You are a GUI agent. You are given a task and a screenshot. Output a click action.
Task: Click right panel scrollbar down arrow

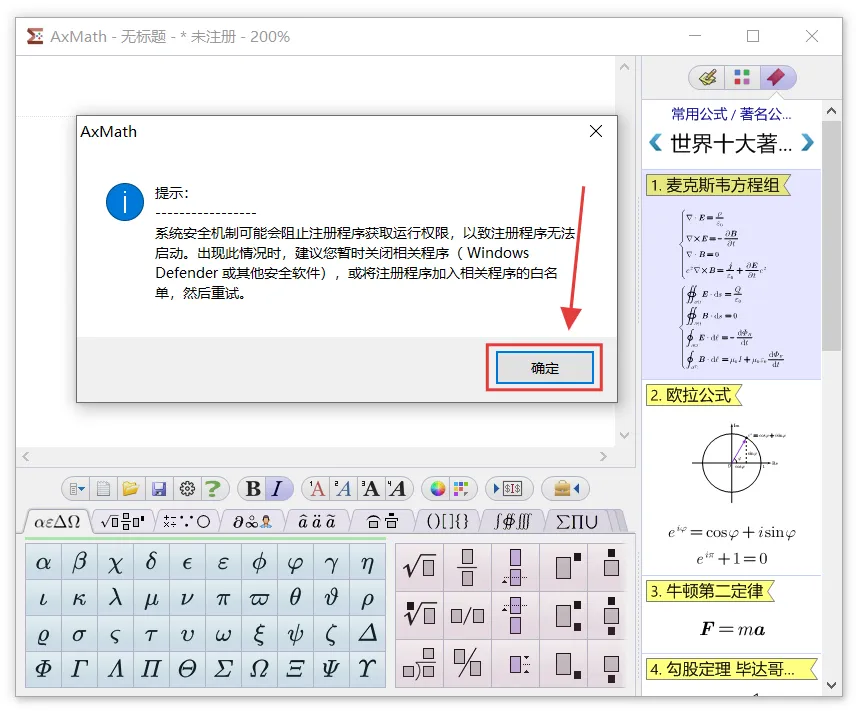[x=831, y=685]
